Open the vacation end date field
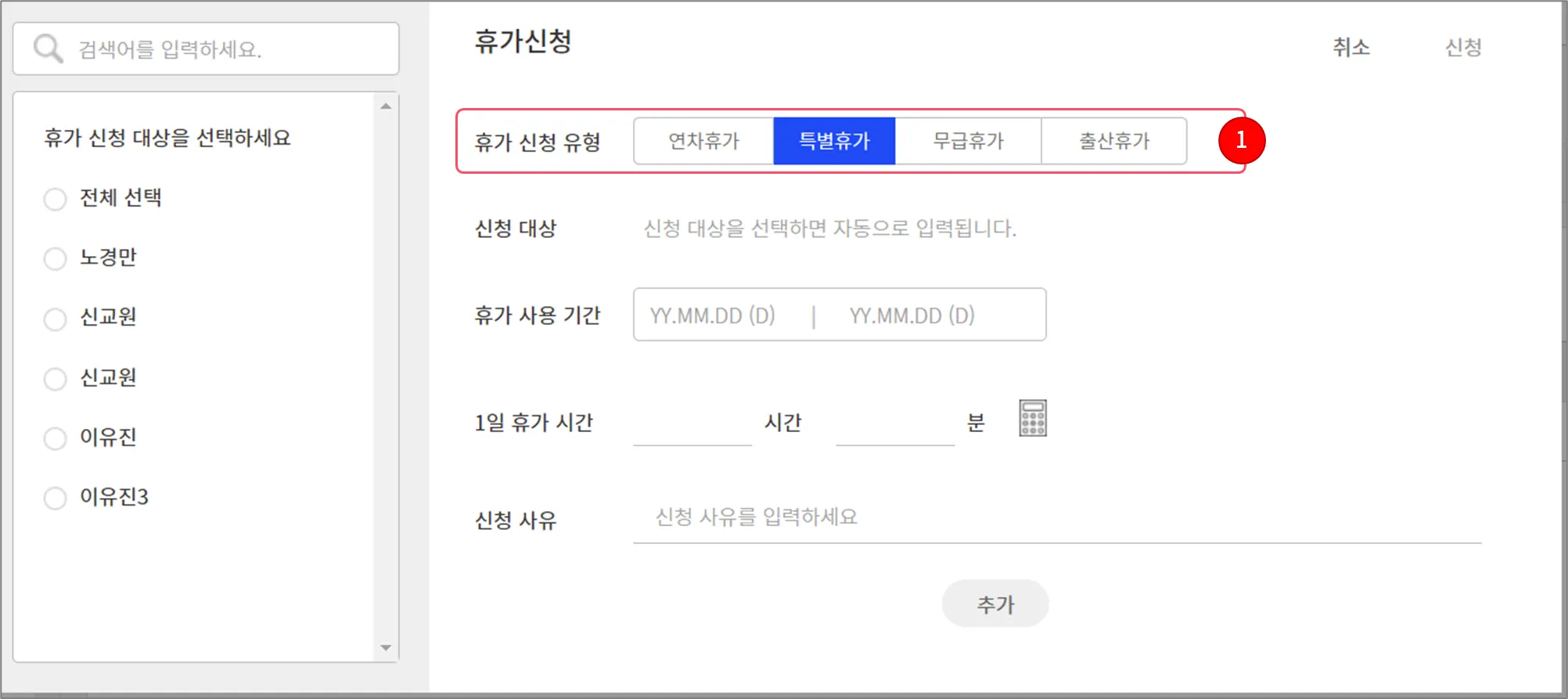 tap(912, 315)
